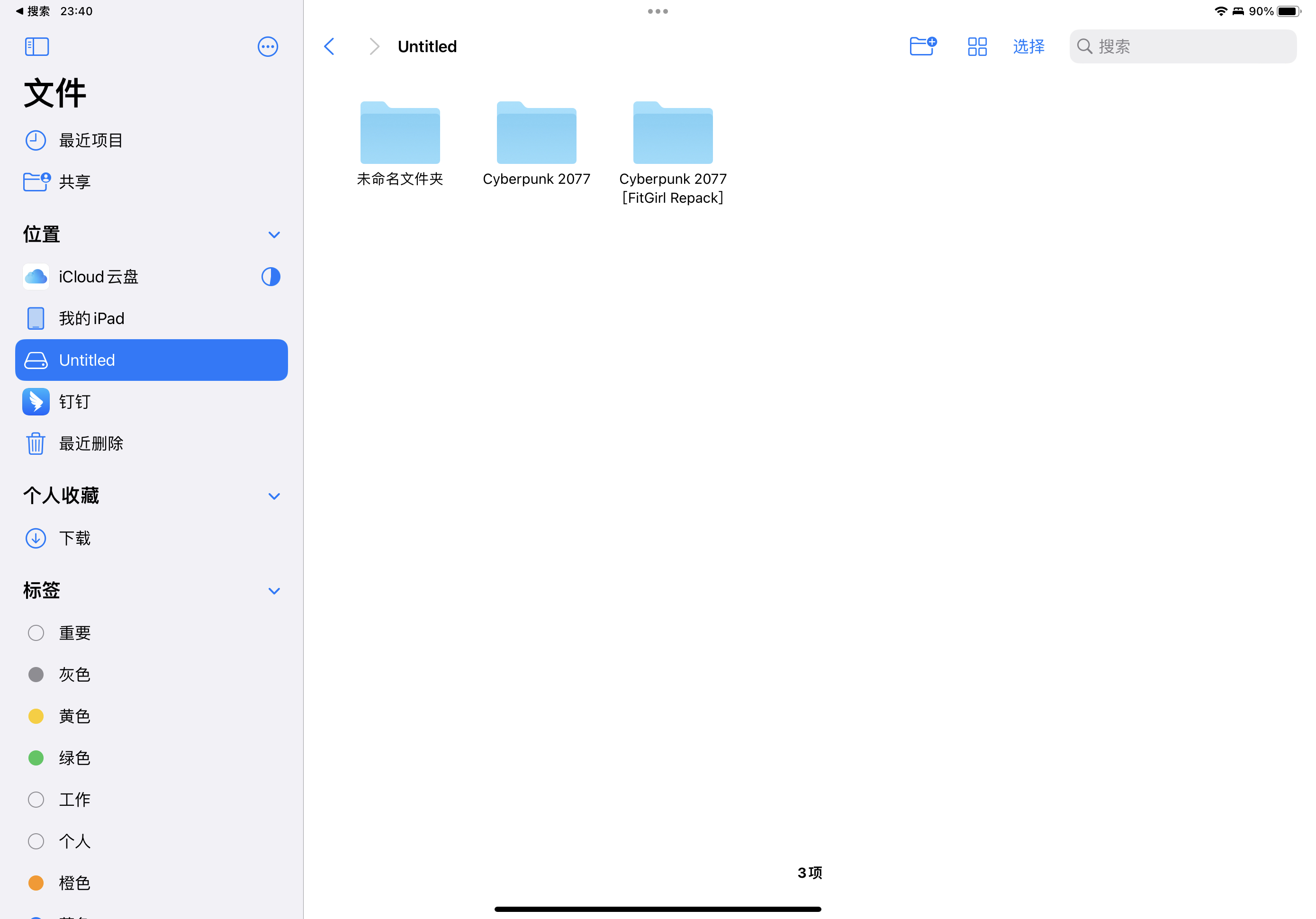Toggle the sidebar panel icon
1316x919 pixels.
(36, 46)
